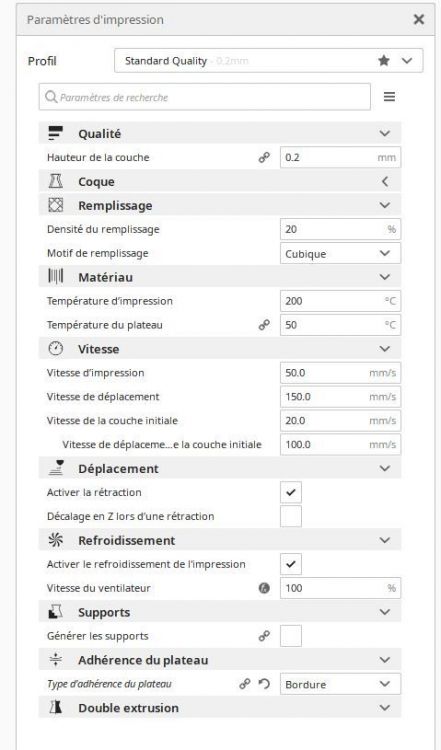Click the Matériau section heading

coord(105,277)
